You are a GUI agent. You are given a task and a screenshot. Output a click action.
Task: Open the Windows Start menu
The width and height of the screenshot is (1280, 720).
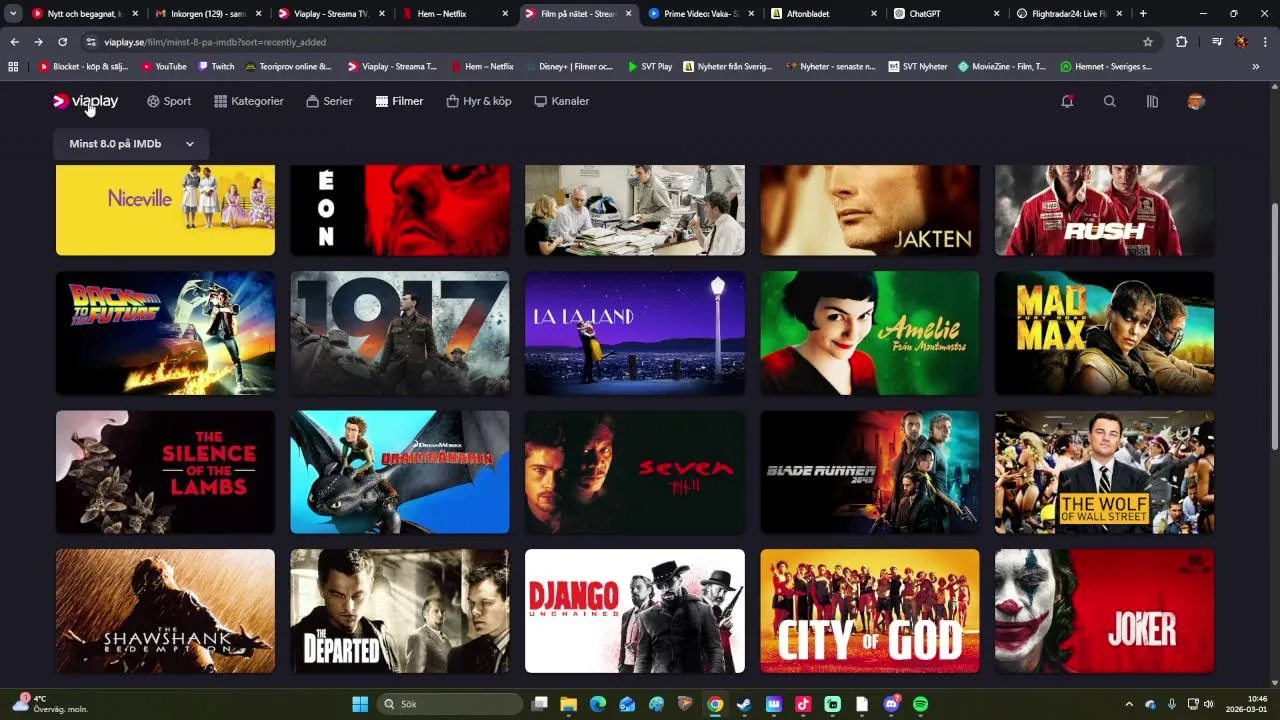[x=360, y=704]
